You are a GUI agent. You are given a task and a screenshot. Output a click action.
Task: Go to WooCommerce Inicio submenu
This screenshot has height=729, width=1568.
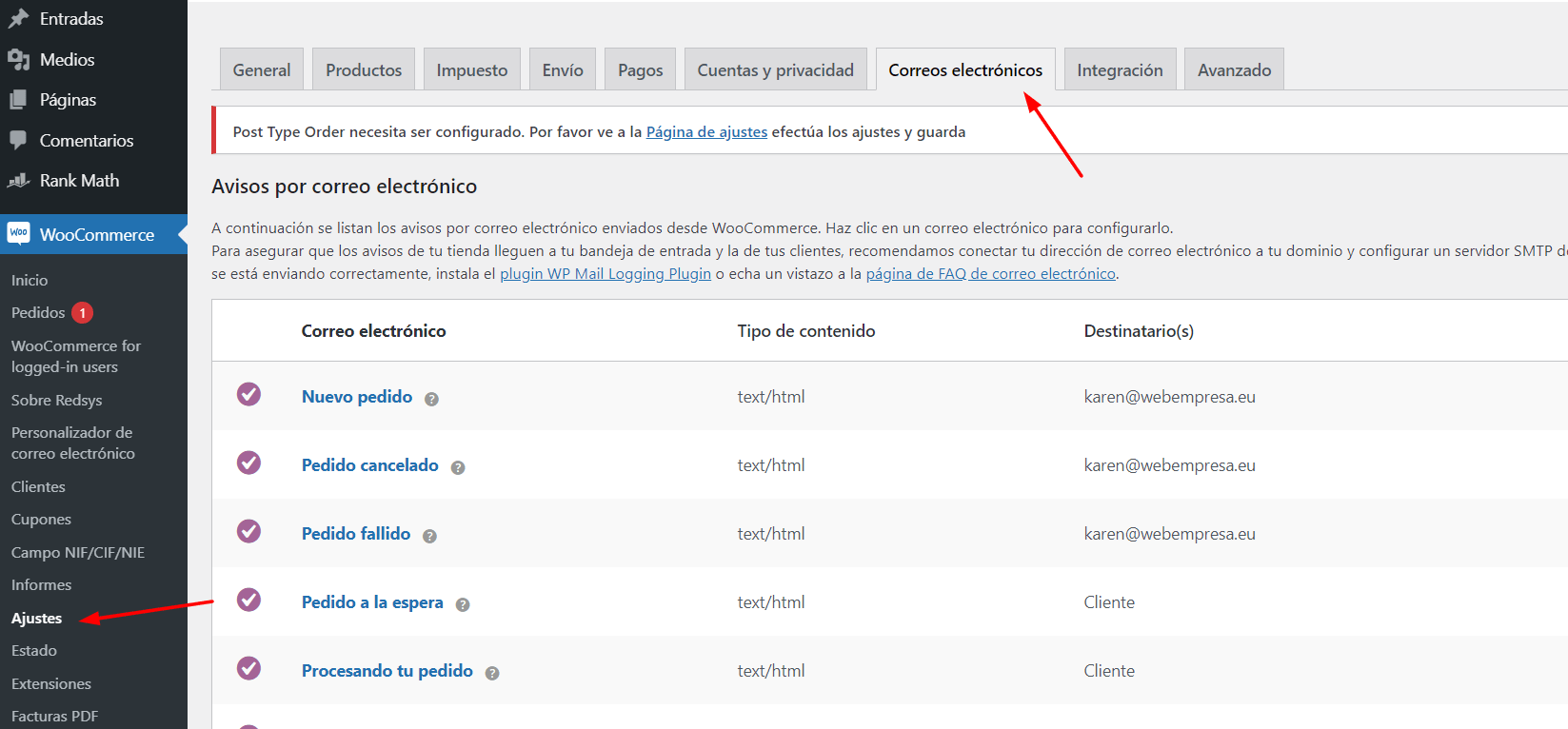[x=30, y=280]
